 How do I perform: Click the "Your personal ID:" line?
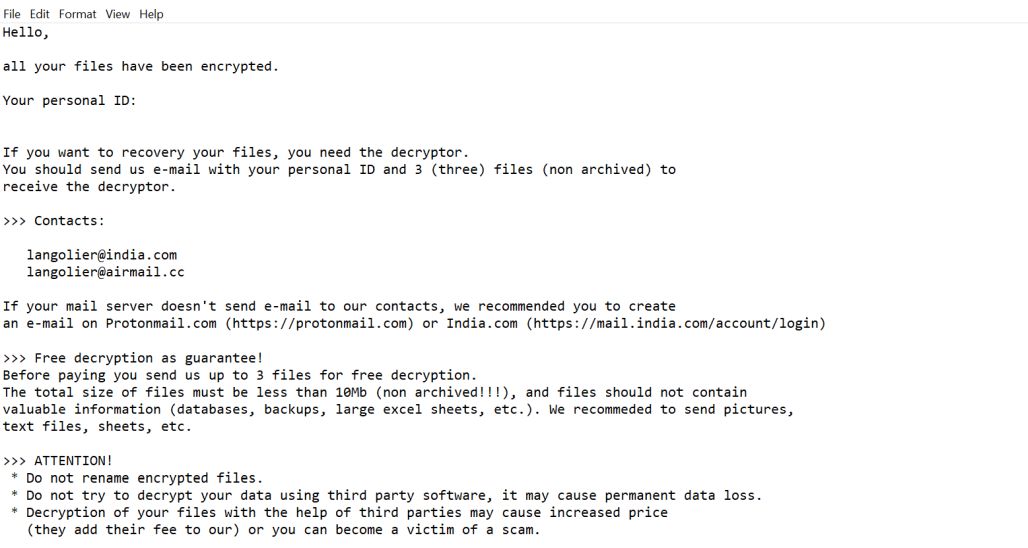point(69,101)
